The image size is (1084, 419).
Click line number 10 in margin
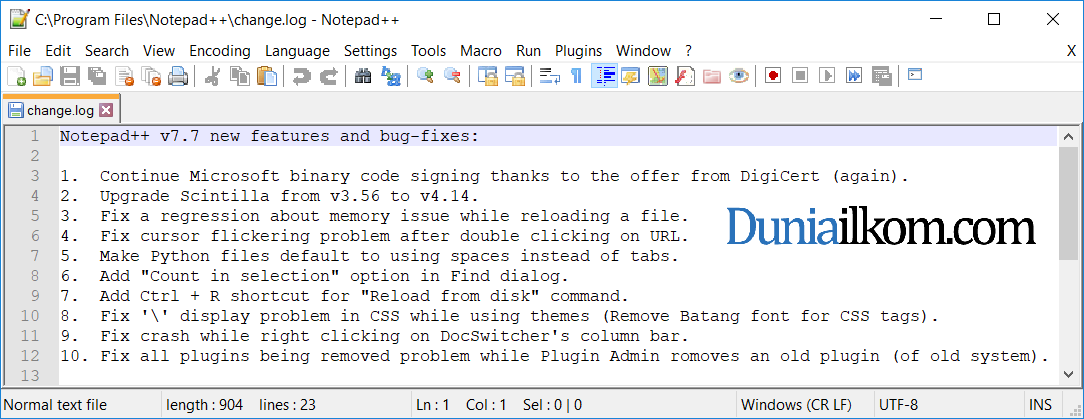click(30, 317)
